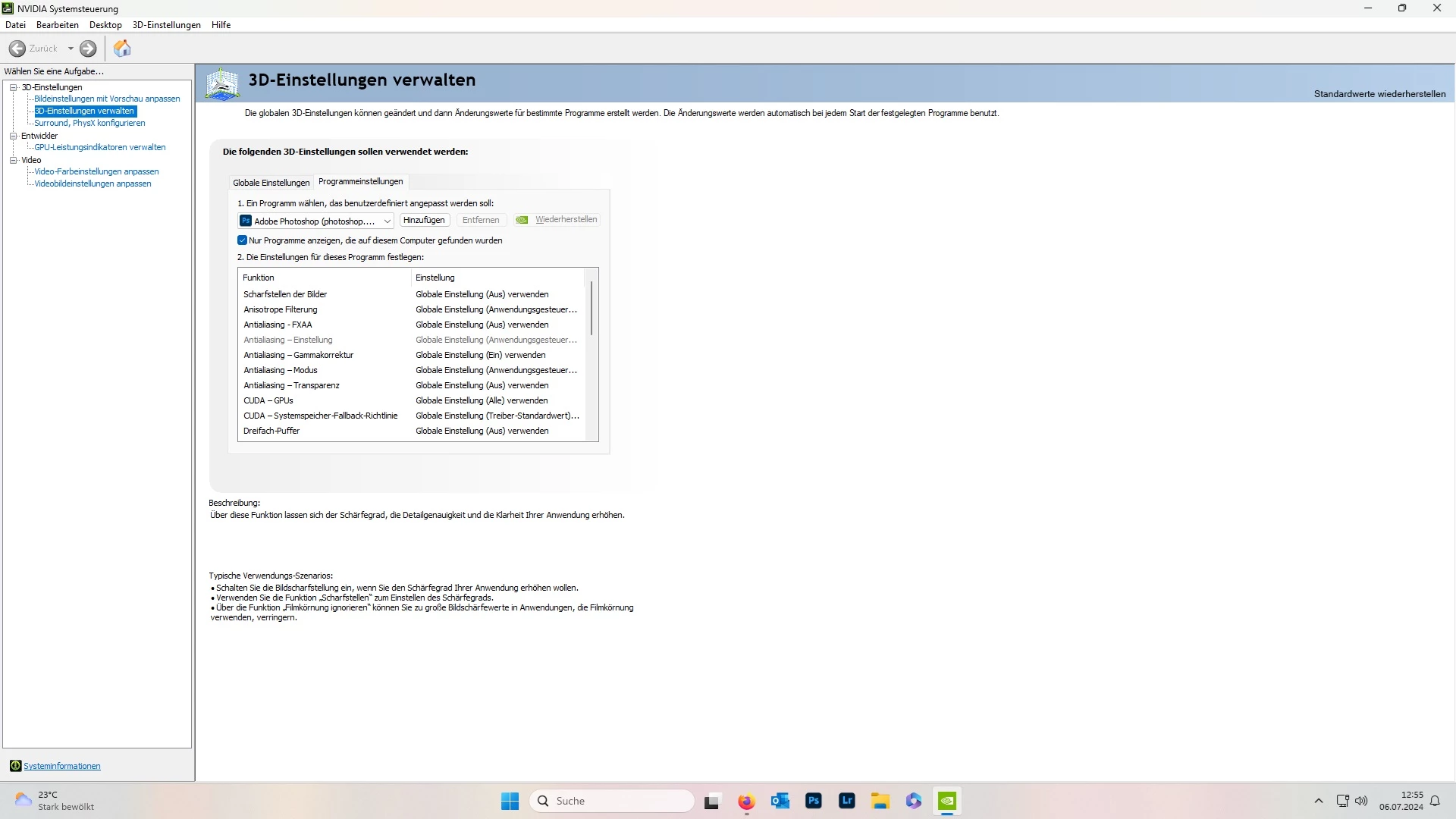Open the back history dropdown arrow
This screenshot has height=819, width=1456.
[71, 49]
